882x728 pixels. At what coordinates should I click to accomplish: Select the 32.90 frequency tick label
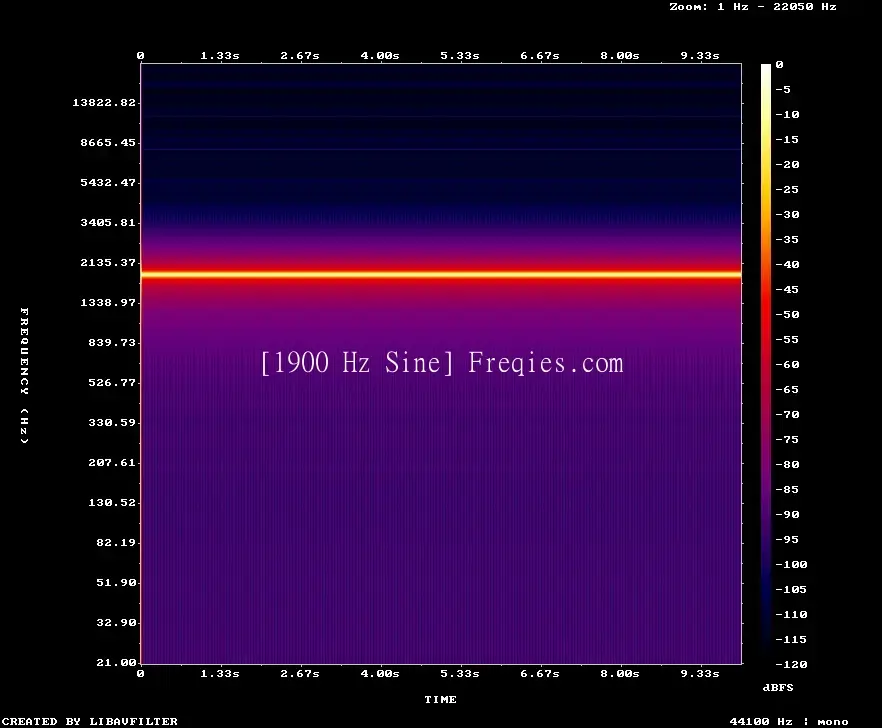tap(116, 622)
